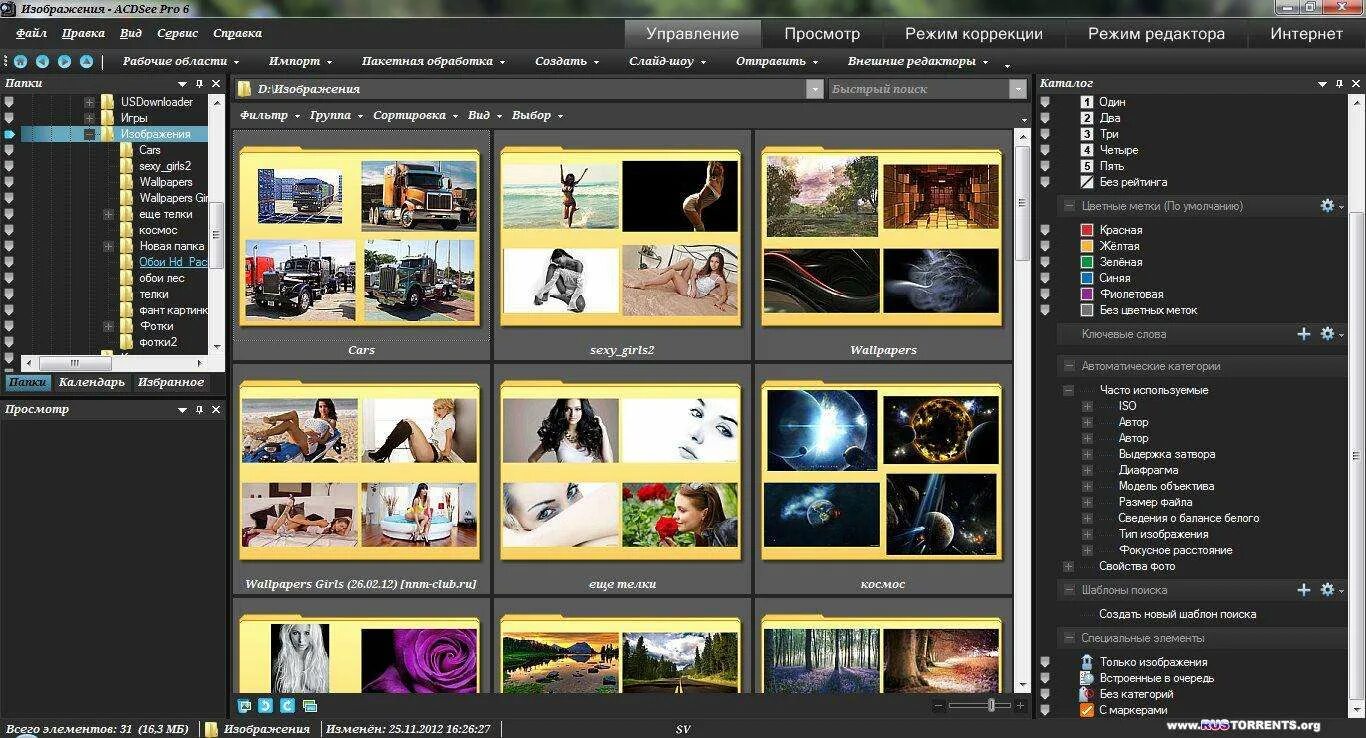Viewport: 1366px width, 738px height.
Task: Toggle easy-select marker next to Жёлтая
Action: click(1045, 246)
